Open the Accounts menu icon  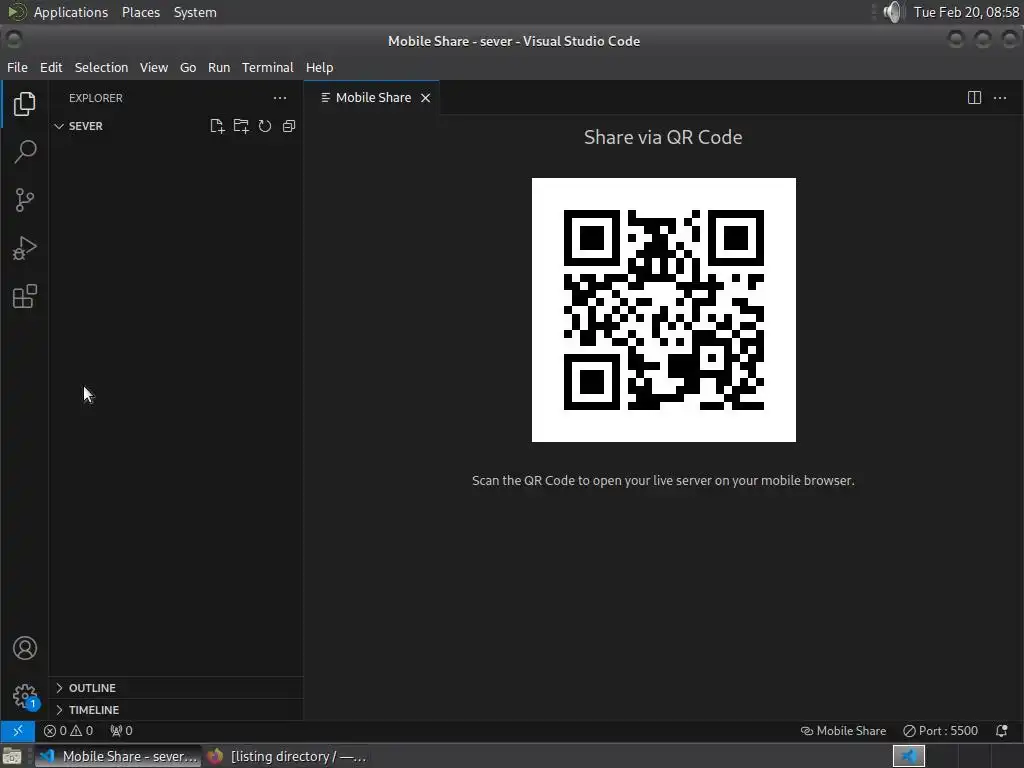coord(25,648)
